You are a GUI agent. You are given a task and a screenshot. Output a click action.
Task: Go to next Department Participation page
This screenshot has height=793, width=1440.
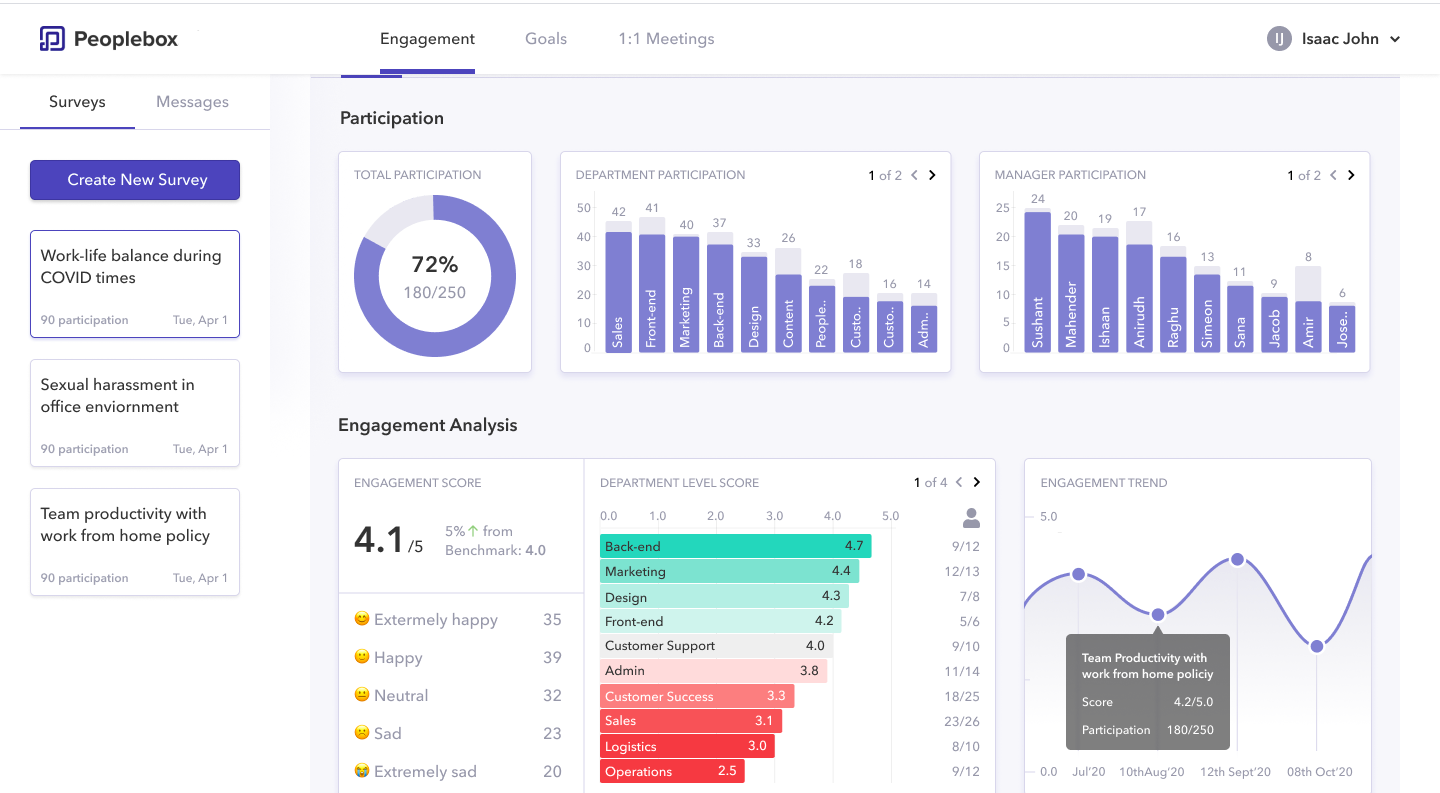pos(932,175)
